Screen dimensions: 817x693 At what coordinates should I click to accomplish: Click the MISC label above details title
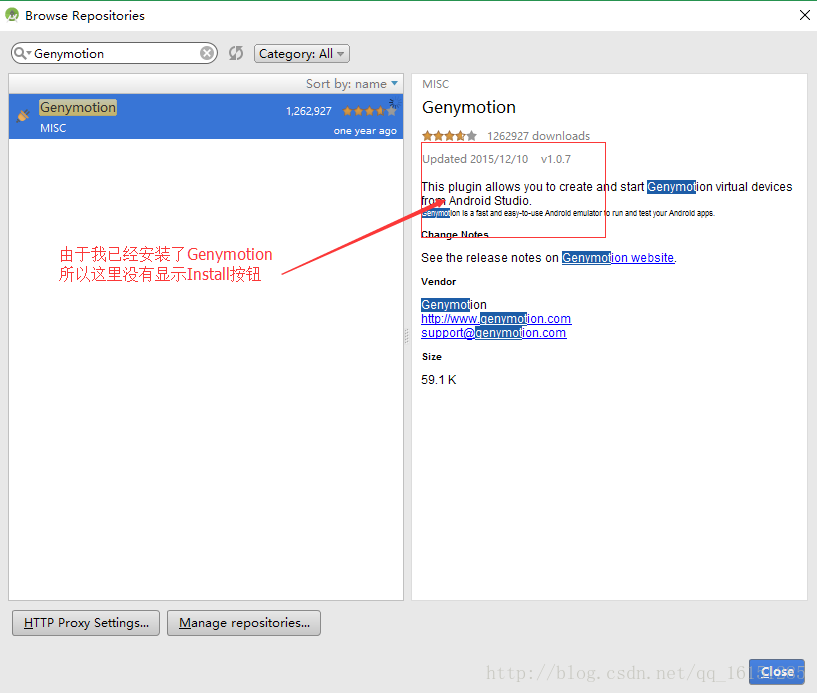click(436, 84)
